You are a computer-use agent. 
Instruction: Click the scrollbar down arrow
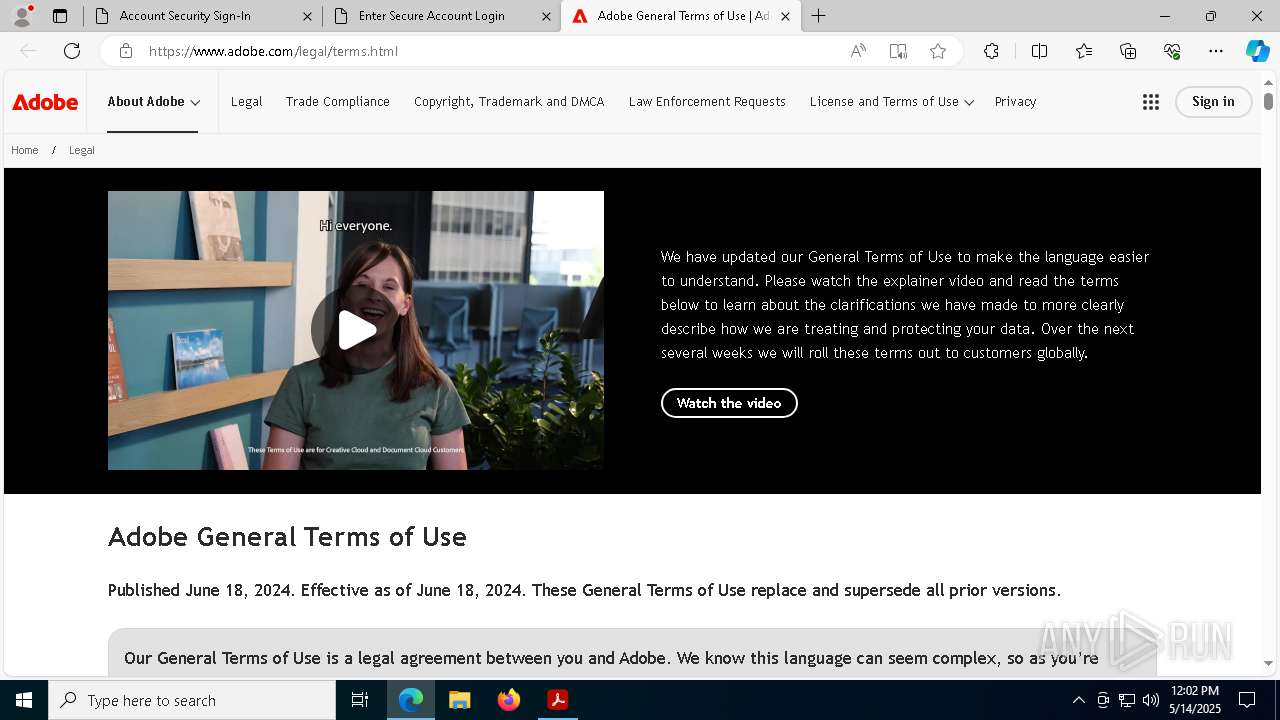coord(1268,663)
